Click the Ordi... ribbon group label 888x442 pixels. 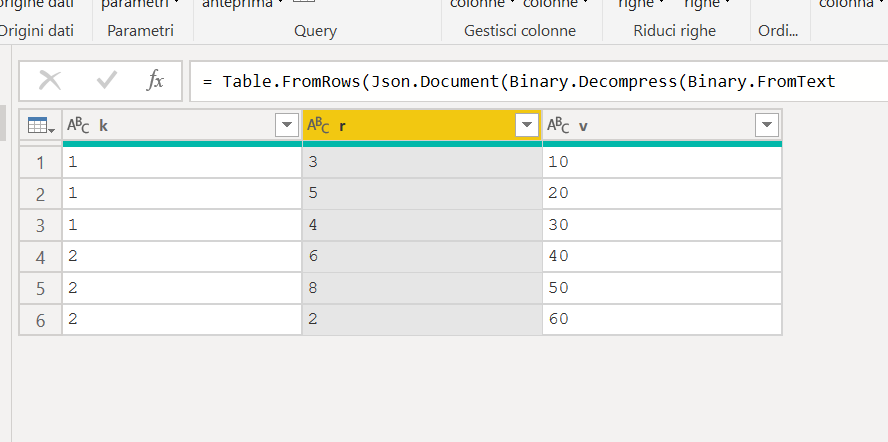point(778,31)
